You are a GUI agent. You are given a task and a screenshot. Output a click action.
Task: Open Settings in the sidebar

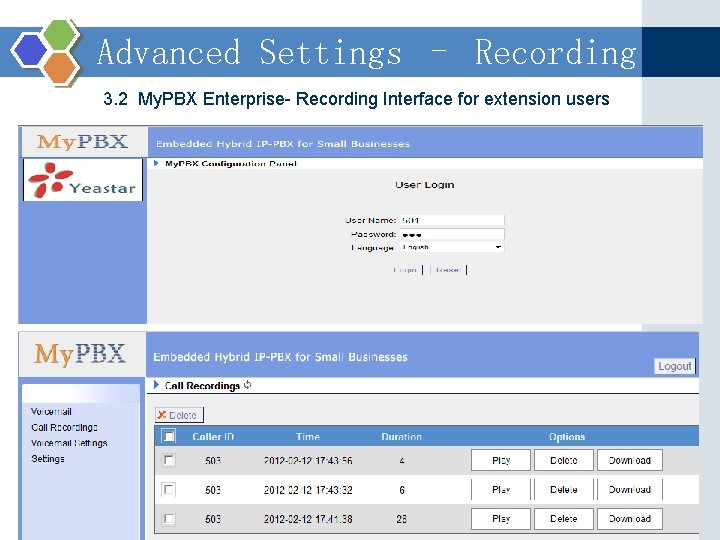click(48, 459)
